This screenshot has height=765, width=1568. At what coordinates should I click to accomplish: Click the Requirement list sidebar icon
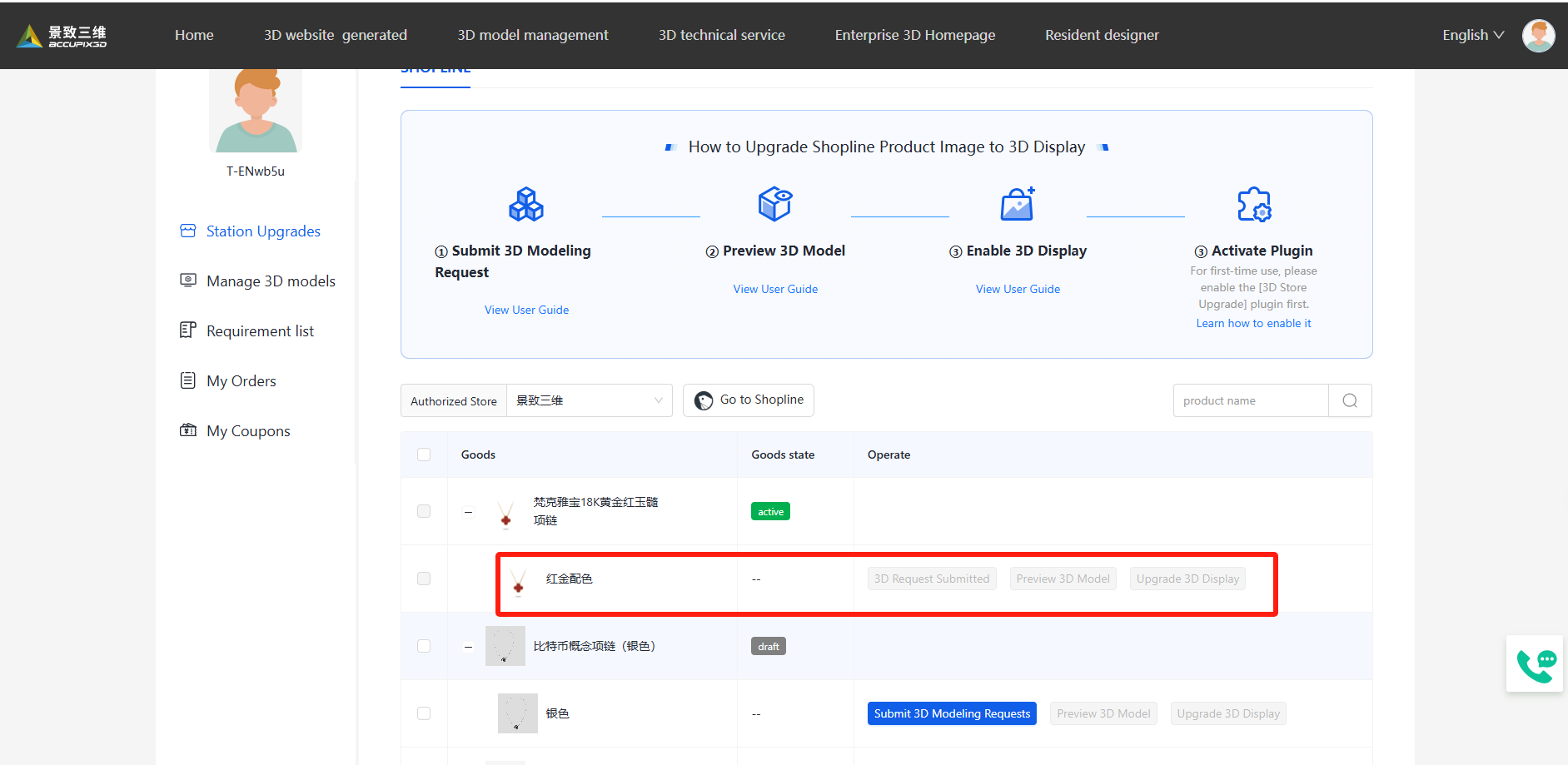tap(188, 330)
